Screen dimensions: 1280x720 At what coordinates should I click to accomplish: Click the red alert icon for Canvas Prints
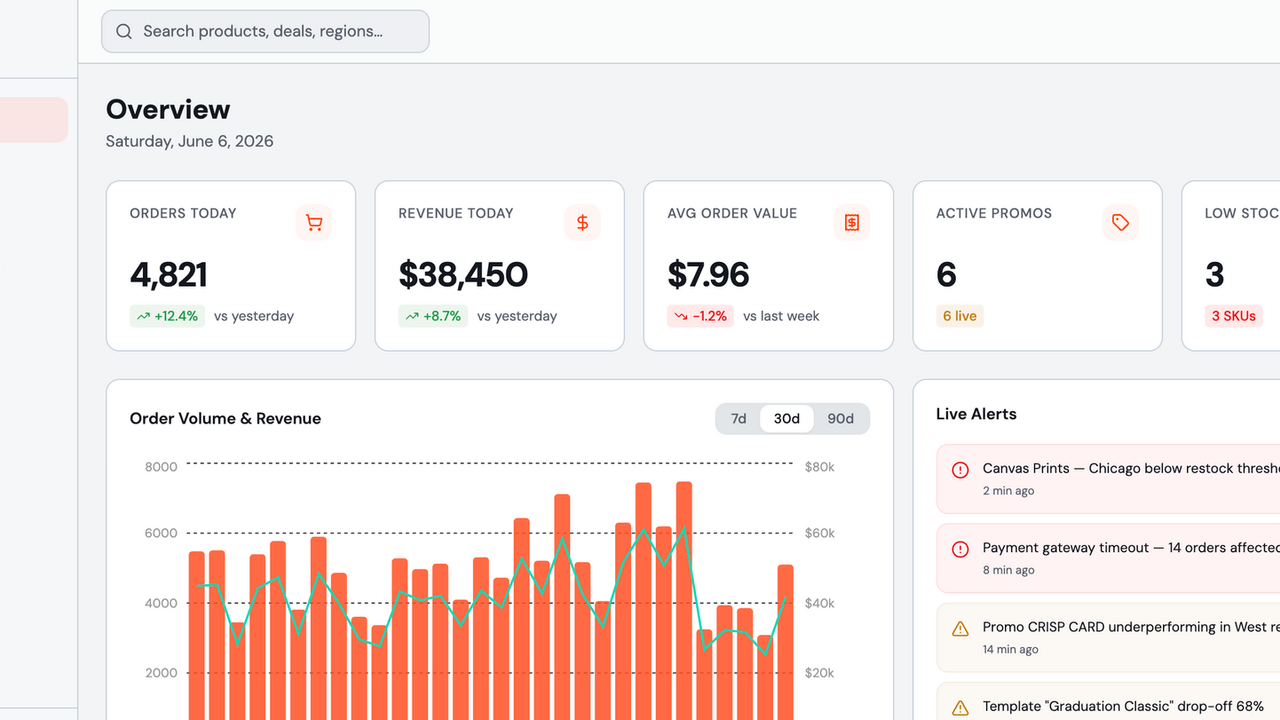960,470
